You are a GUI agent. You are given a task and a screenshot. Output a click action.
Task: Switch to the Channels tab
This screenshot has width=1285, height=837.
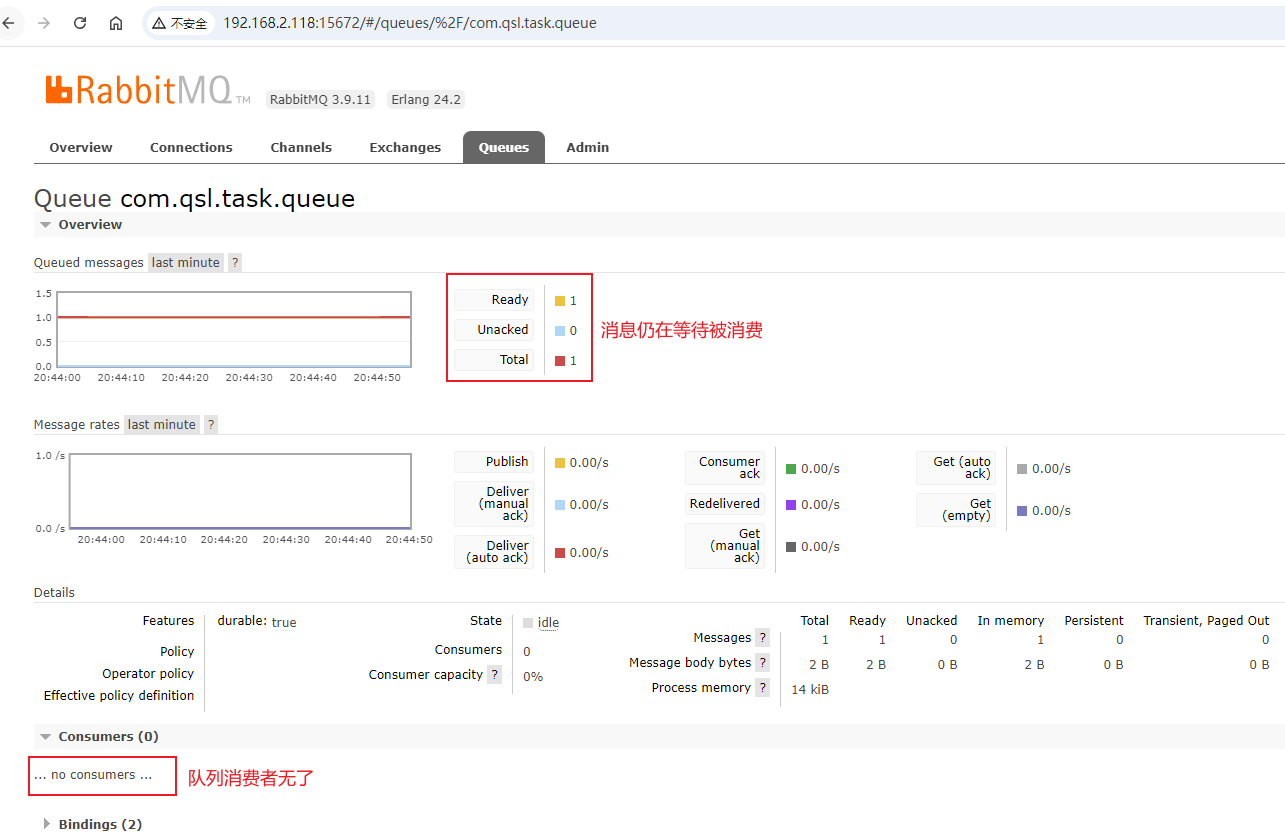(301, 147)
